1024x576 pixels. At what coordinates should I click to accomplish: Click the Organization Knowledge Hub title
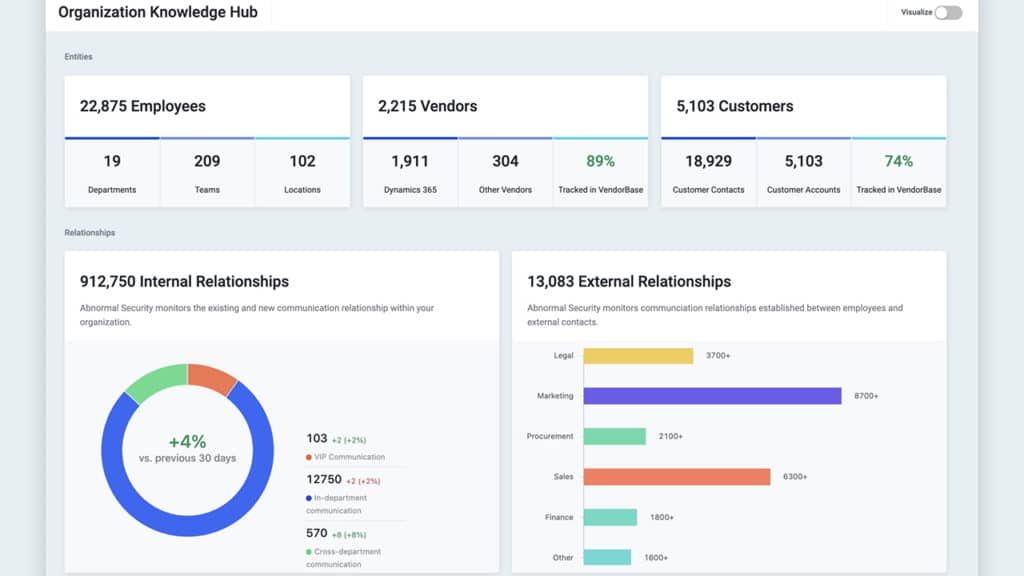pyautogui.click(x=158, y=12)
